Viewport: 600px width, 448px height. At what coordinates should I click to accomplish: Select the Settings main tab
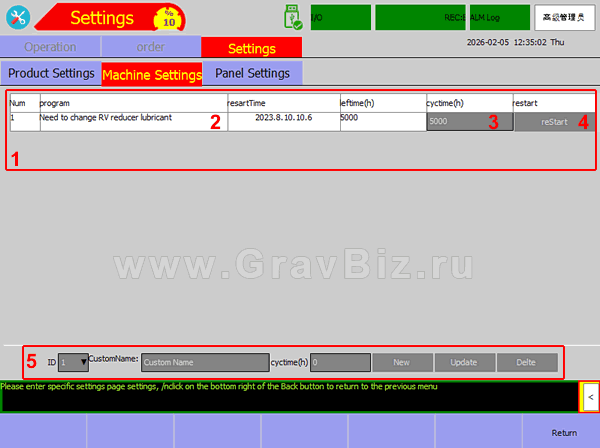[251, 48]
